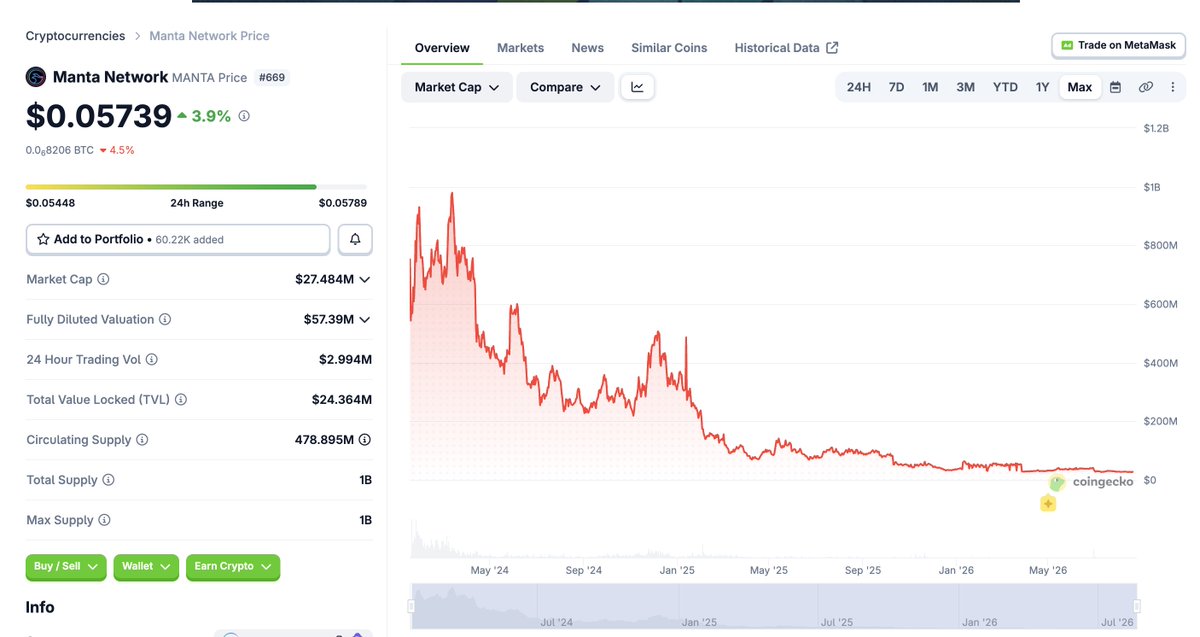The image size is (1200, 637).
Task: Switch to the News tab
Action: [x=587, y=48]
